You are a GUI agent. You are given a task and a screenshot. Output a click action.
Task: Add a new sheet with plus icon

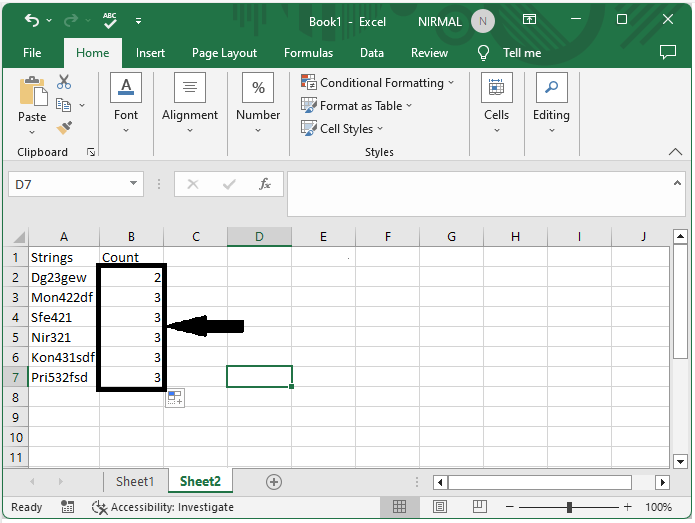click(x=274, y=482)
